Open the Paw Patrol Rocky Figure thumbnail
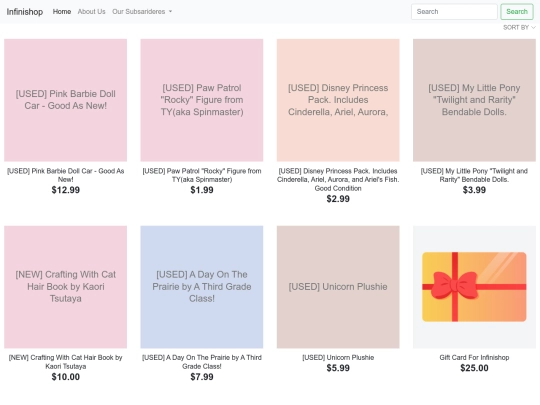 click(202, 100)
